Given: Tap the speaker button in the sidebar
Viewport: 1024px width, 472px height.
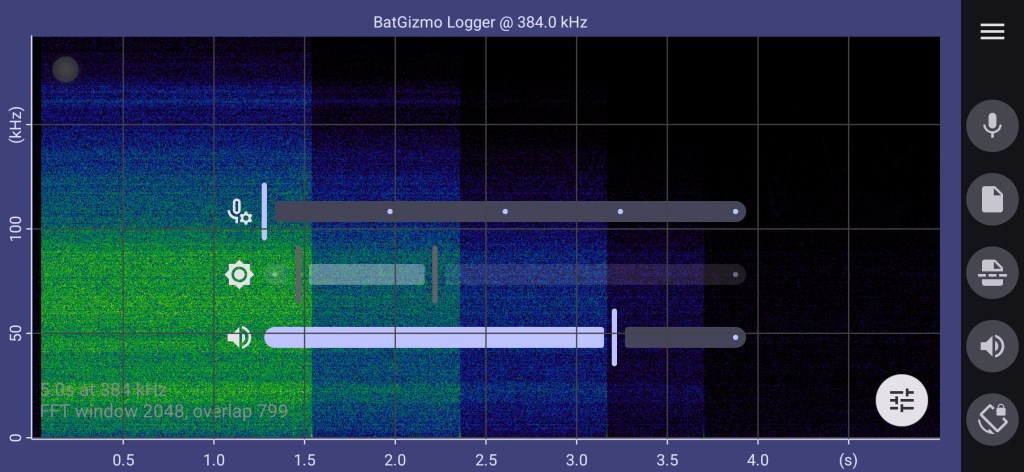Looking at the screenshot, I should 991,347.
